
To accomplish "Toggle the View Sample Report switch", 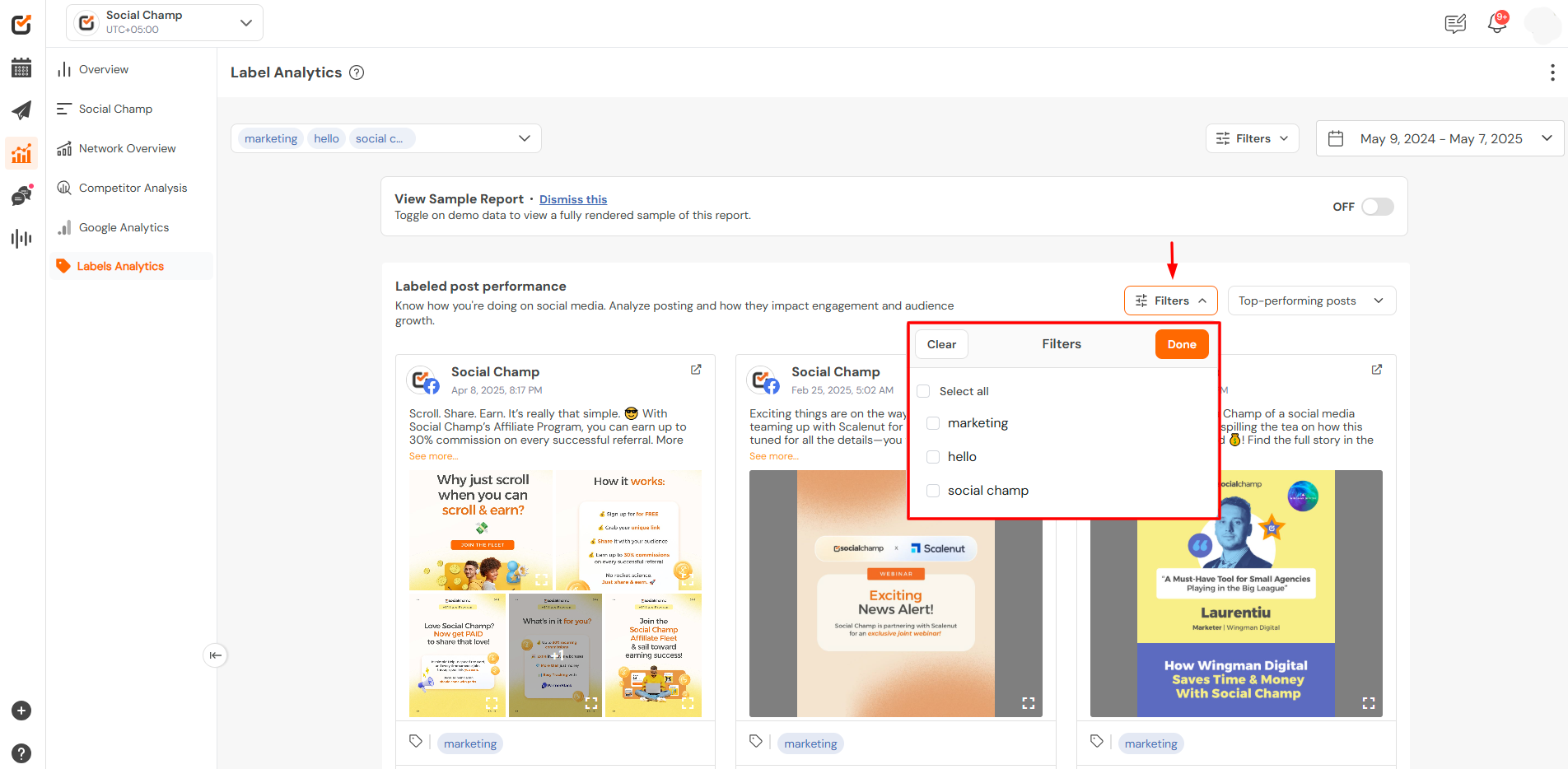I will pos(1377,207).
